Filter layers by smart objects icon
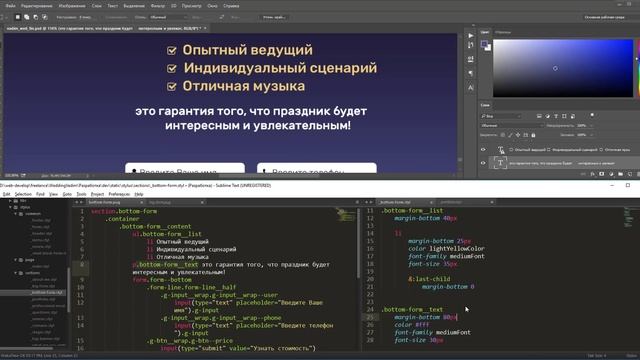 click(x=572, y=116)
